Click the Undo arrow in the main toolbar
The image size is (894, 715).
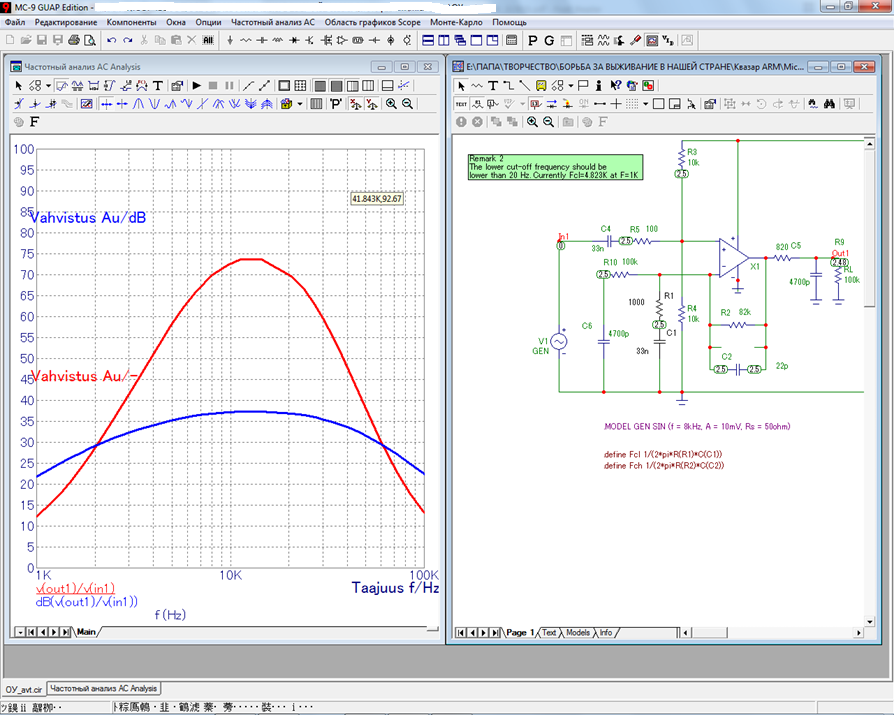(110, 41)
